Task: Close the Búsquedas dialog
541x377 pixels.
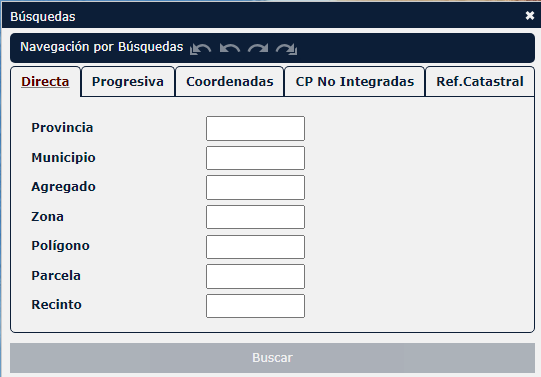Action: click(x=530, y=16)
